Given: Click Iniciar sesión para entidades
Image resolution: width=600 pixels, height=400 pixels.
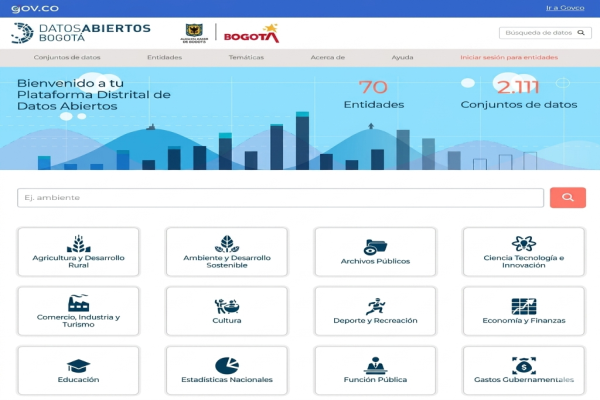Looking at the screenshot, I should [x=509, y=57].
